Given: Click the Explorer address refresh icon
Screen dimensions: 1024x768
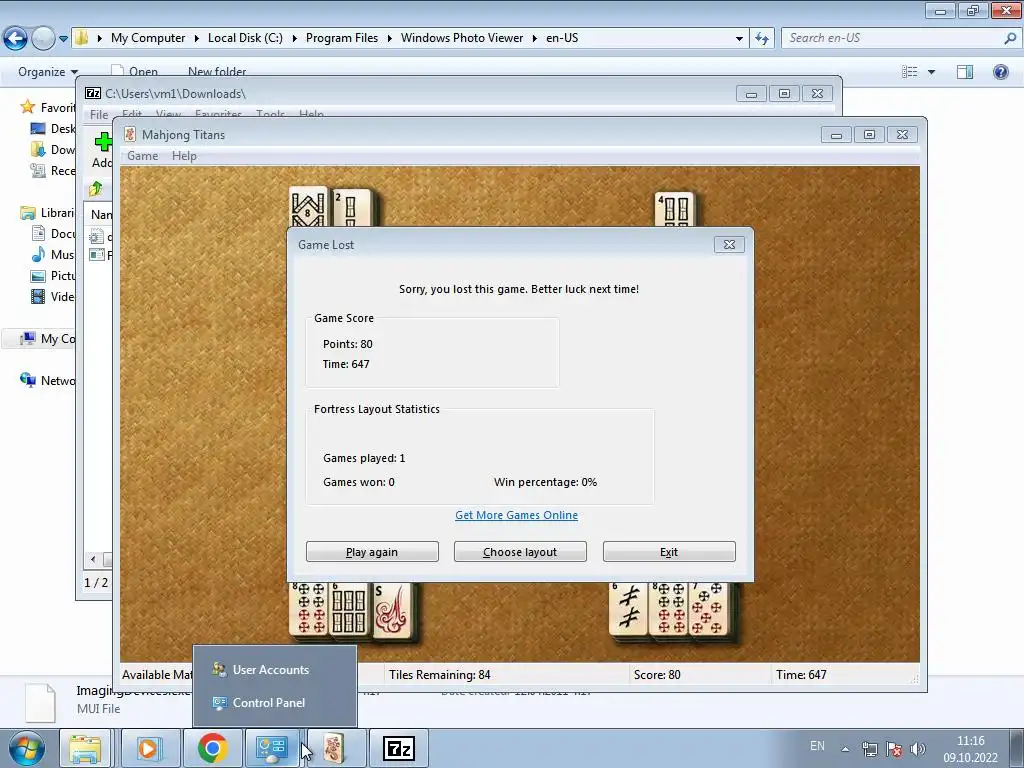Looking at the screenshot, I should pyautogui.click(x=761, y=39).
